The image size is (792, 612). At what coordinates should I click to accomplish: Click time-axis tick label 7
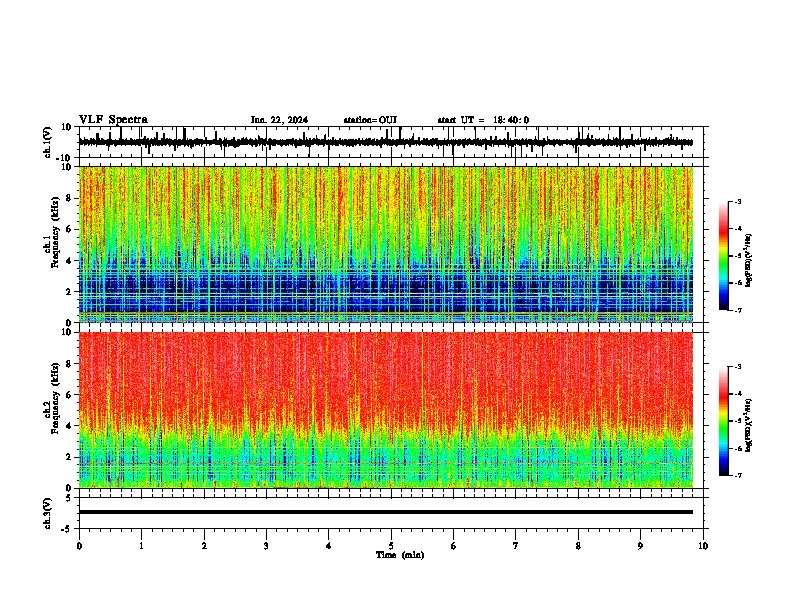[516, 546]
